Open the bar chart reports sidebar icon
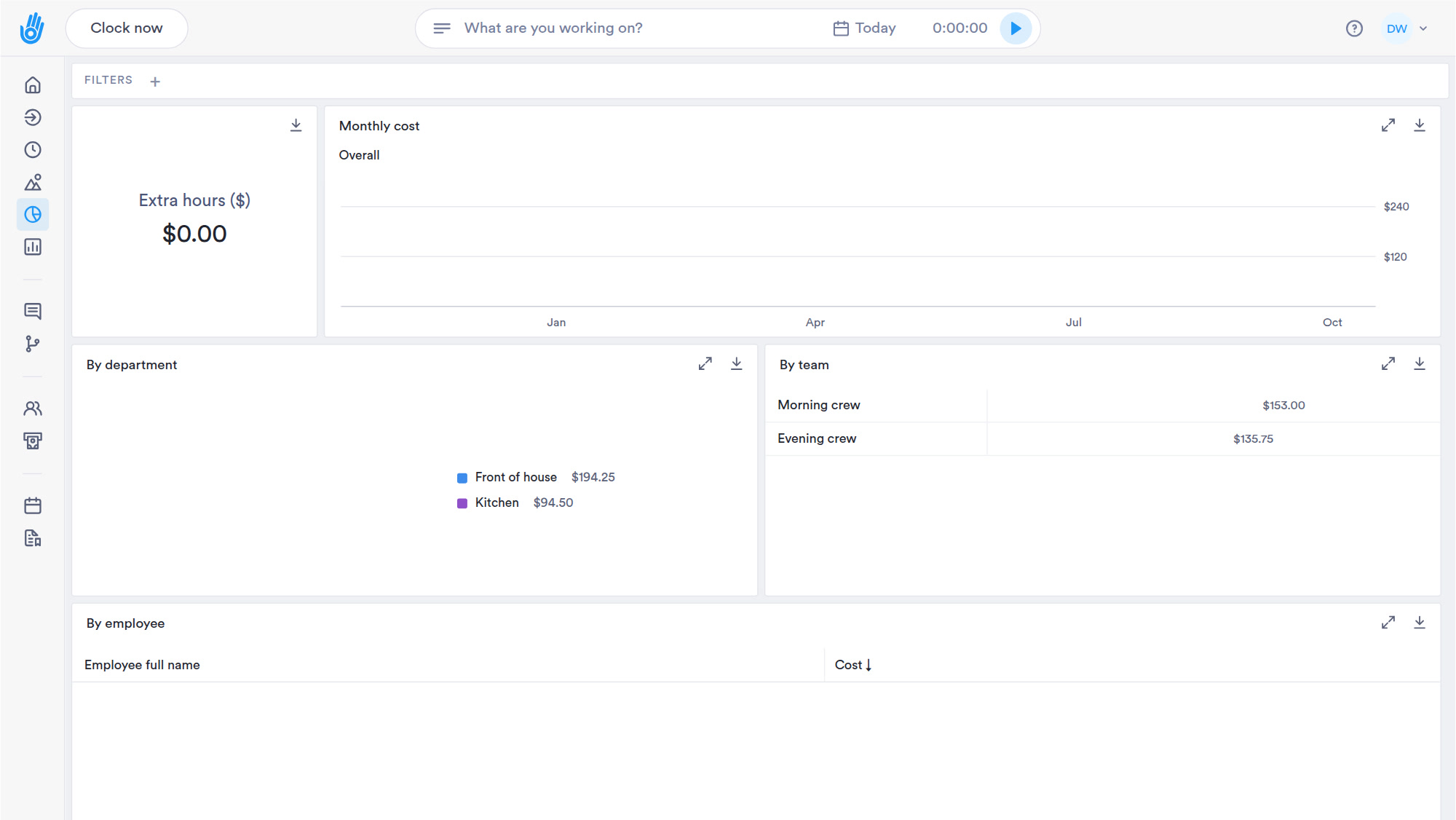The height and width of the screenshot is (820, 1456). pos(33,247)
